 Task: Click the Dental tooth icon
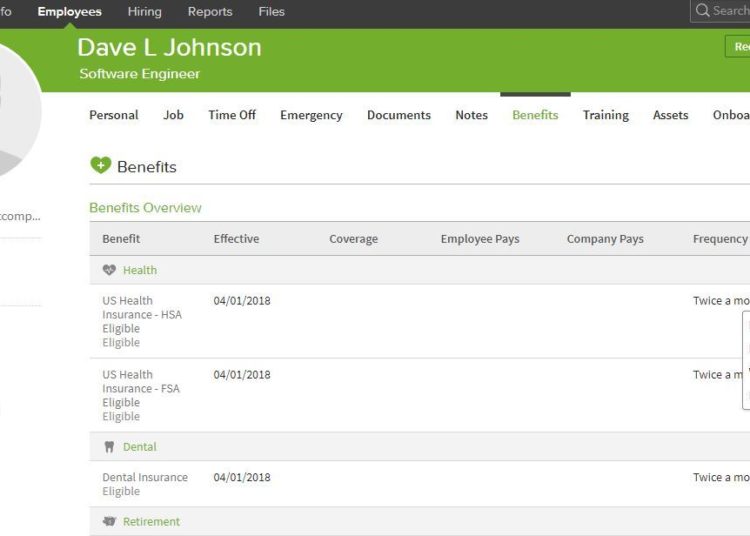[109, 447]
